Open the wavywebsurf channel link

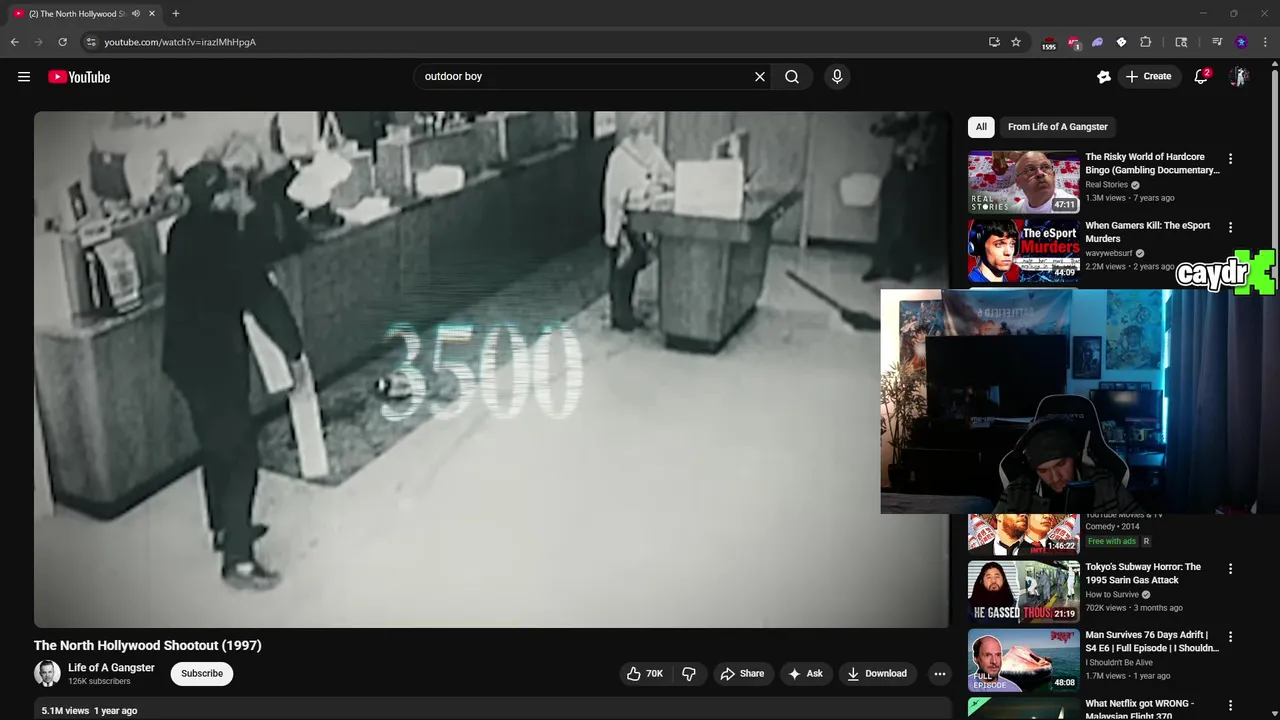click(1109, 253)
